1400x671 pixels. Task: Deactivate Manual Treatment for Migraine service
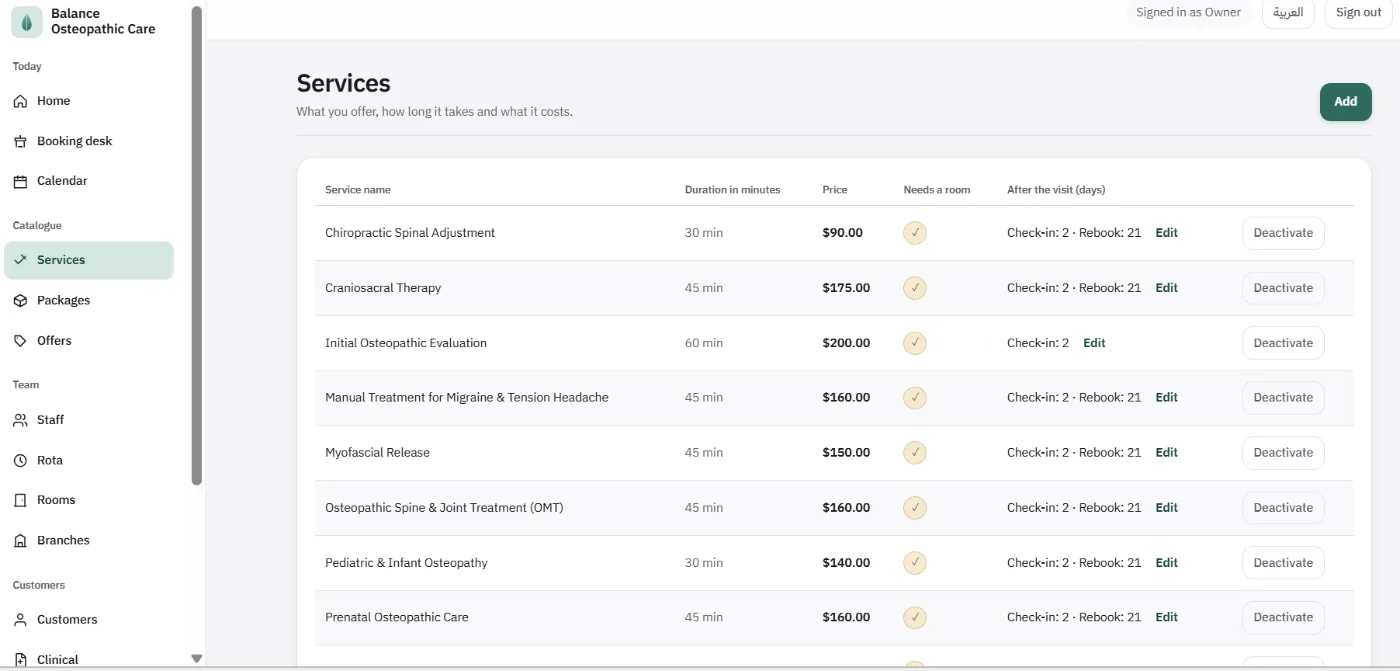coord(1283,398)
